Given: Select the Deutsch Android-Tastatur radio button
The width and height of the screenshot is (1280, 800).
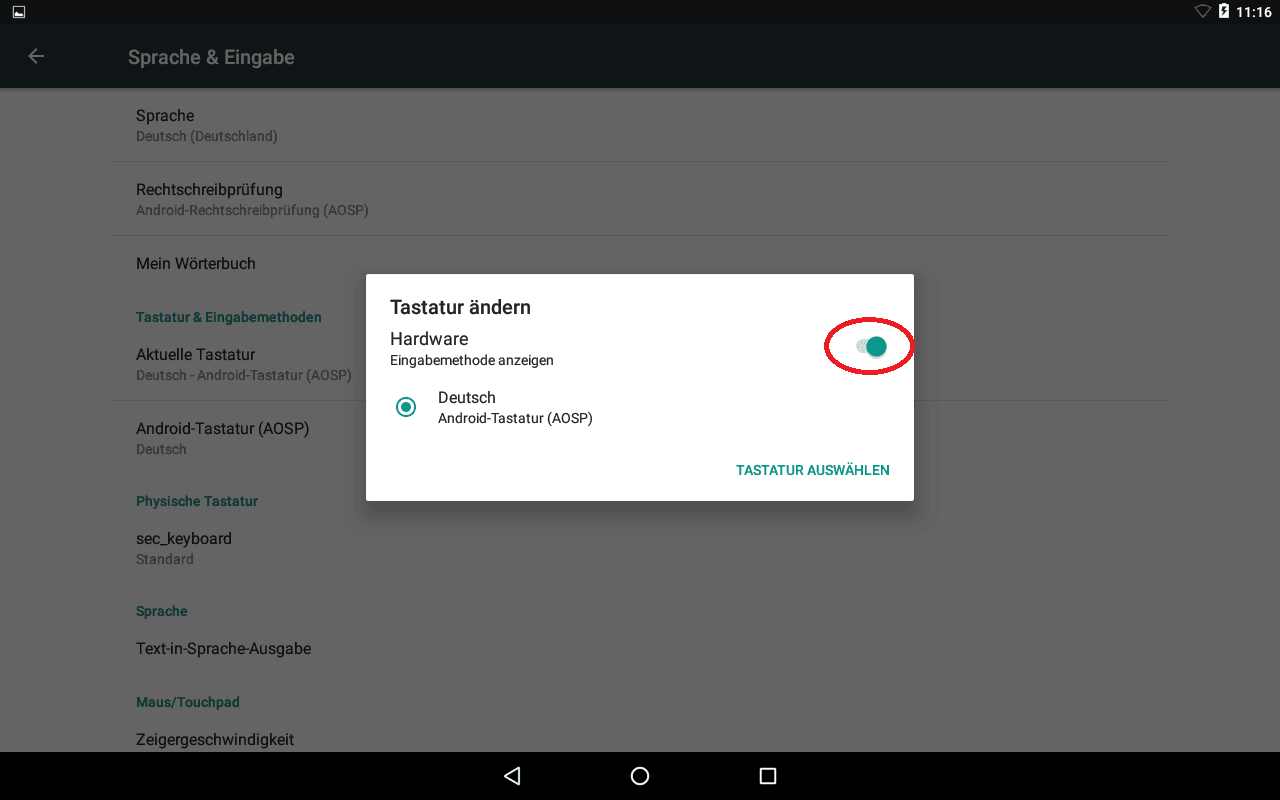Looking at the screenshot, I should point(406,407).
